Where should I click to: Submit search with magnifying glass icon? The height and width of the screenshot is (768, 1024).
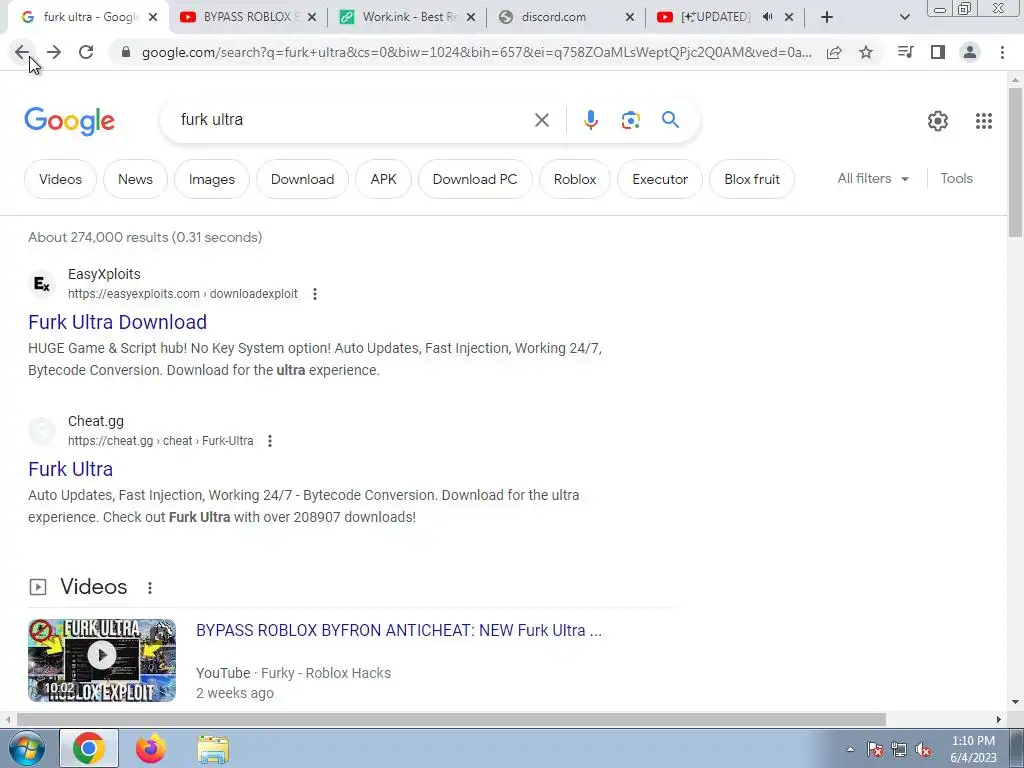[x=670, y=120]
